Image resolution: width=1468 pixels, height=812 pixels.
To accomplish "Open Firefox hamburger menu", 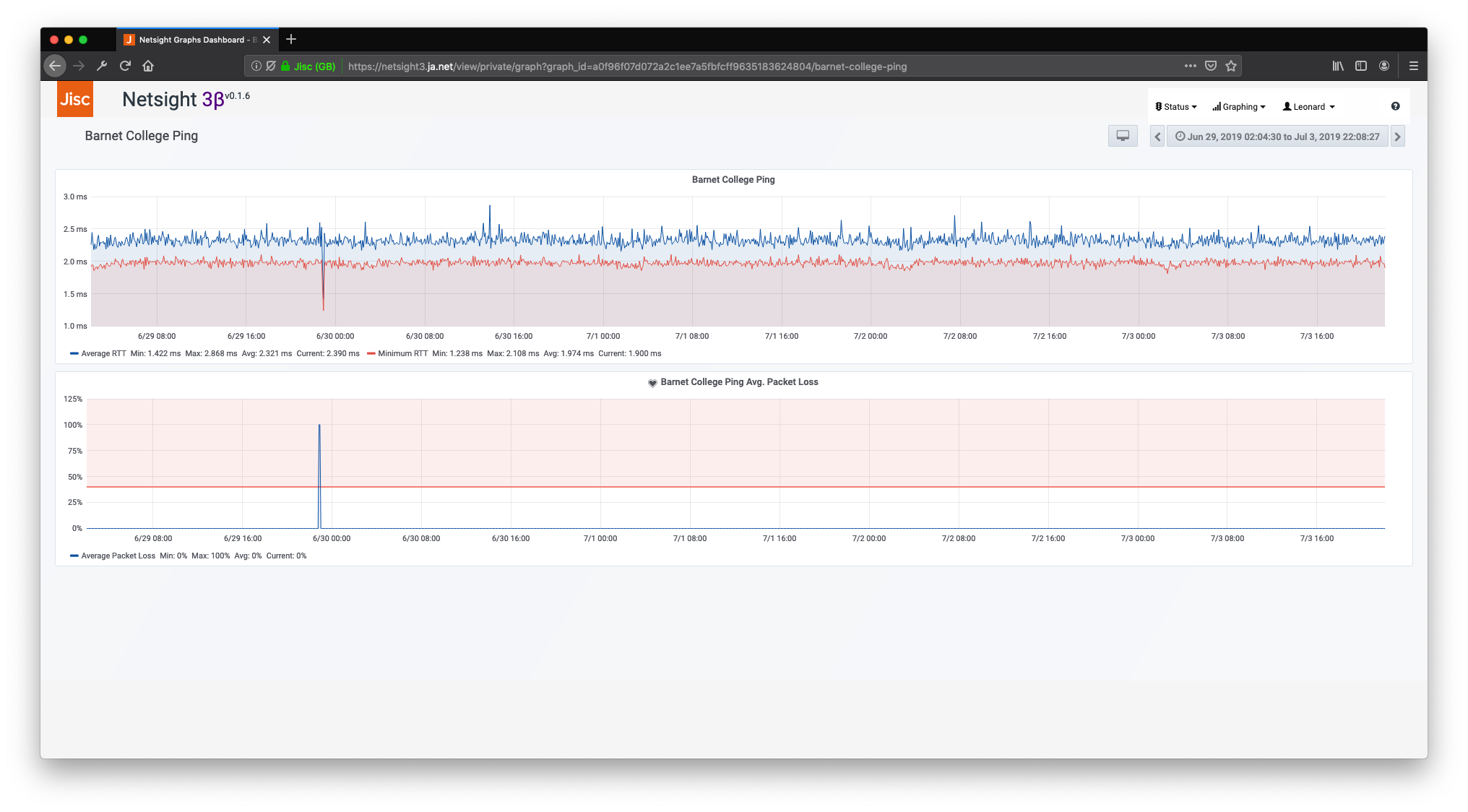I will click(1413, 66).
